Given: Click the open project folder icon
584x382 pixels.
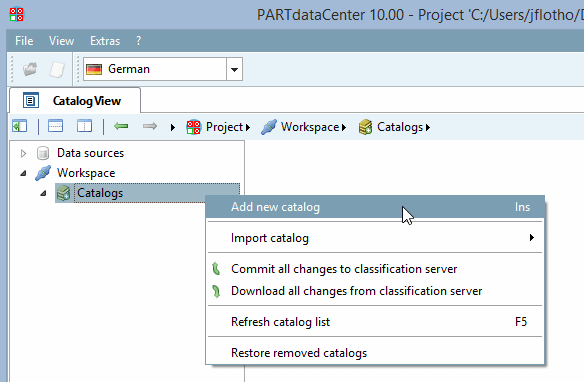Looking at the screenshot, I should click(30, 69).
